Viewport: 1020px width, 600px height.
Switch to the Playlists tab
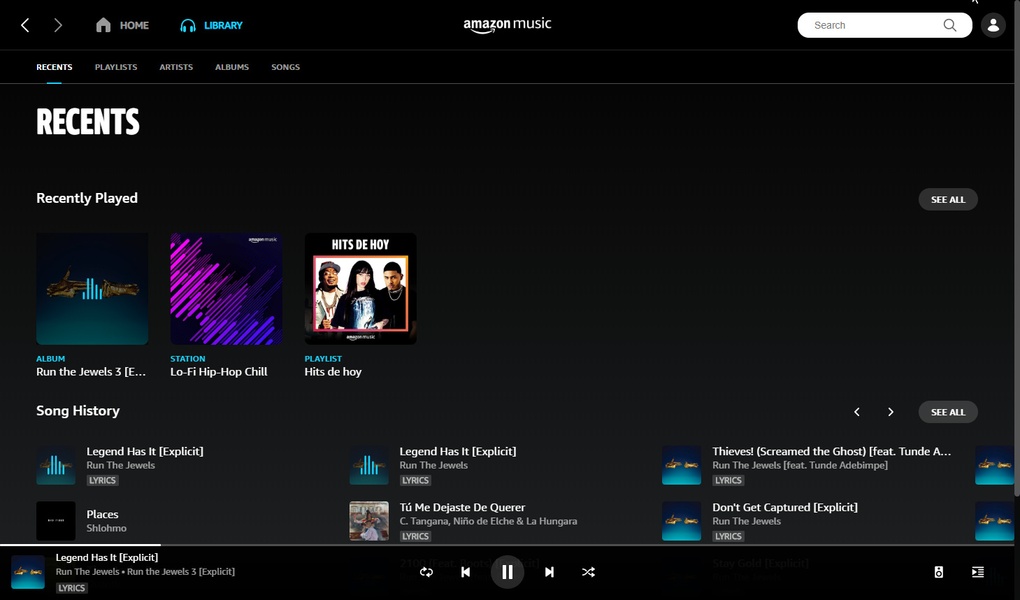click(116, 67)
